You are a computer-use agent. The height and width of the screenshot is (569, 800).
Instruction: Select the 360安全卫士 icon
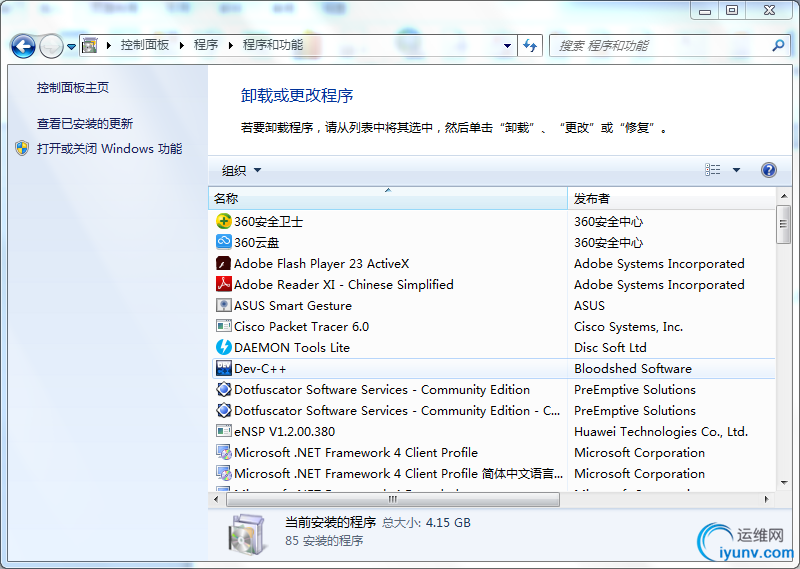223,221
